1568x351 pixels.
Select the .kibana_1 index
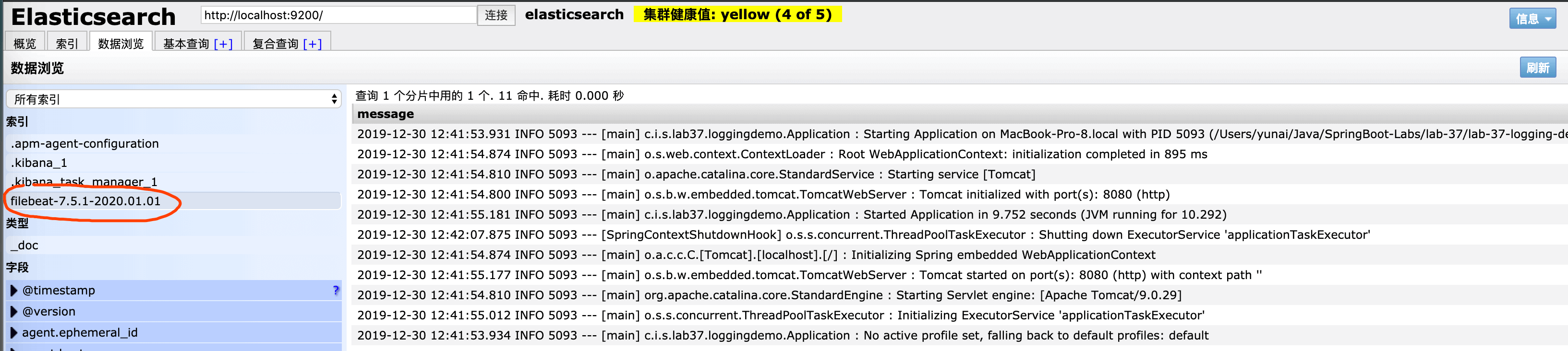point(173,163)
